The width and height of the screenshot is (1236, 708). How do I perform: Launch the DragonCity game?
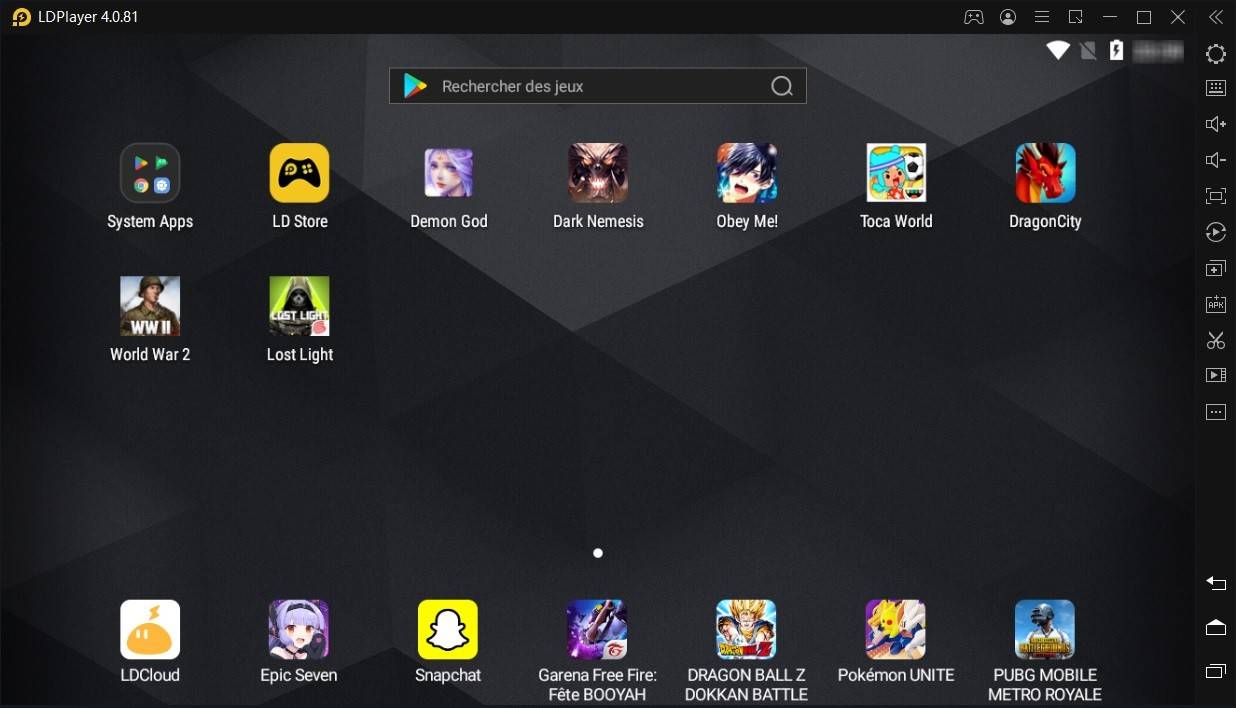click(x=1045, y=173)
